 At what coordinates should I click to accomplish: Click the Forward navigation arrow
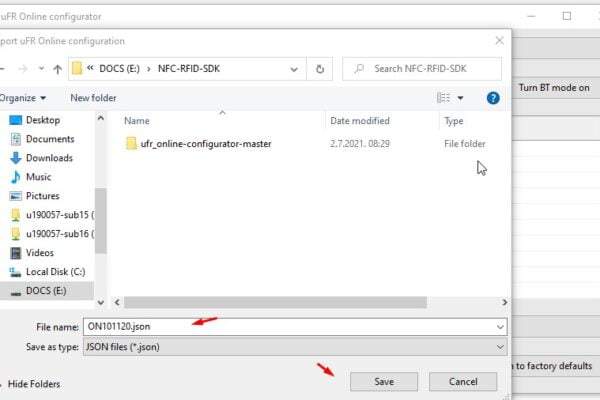(23, 69)
